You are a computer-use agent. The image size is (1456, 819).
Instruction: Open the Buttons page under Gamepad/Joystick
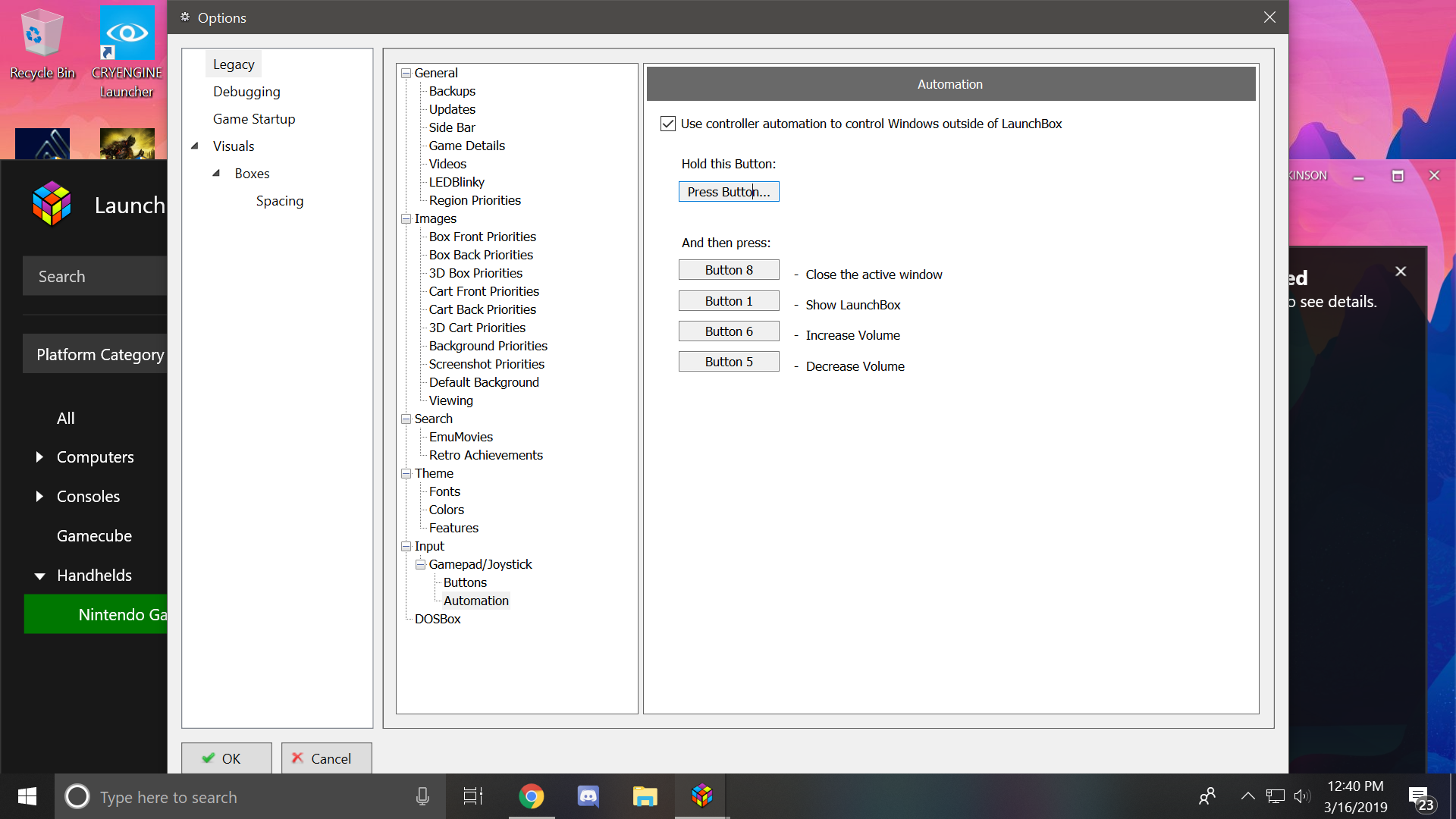(465, 582)
